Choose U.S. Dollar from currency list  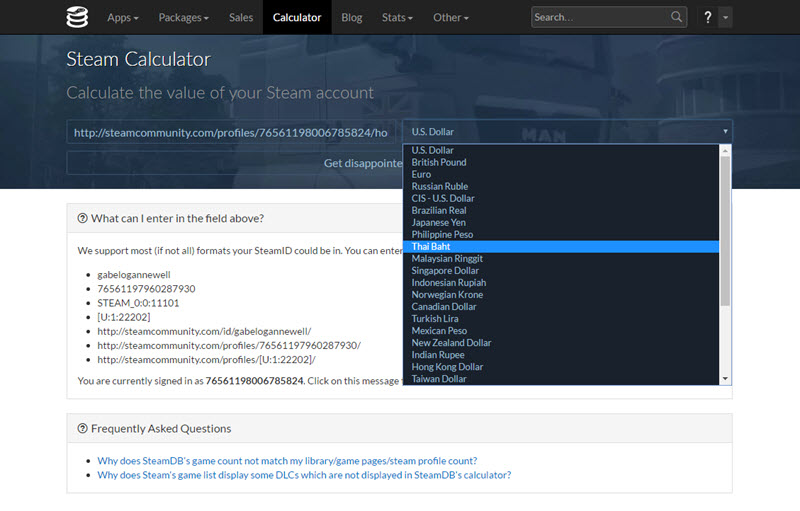[561, 150]
